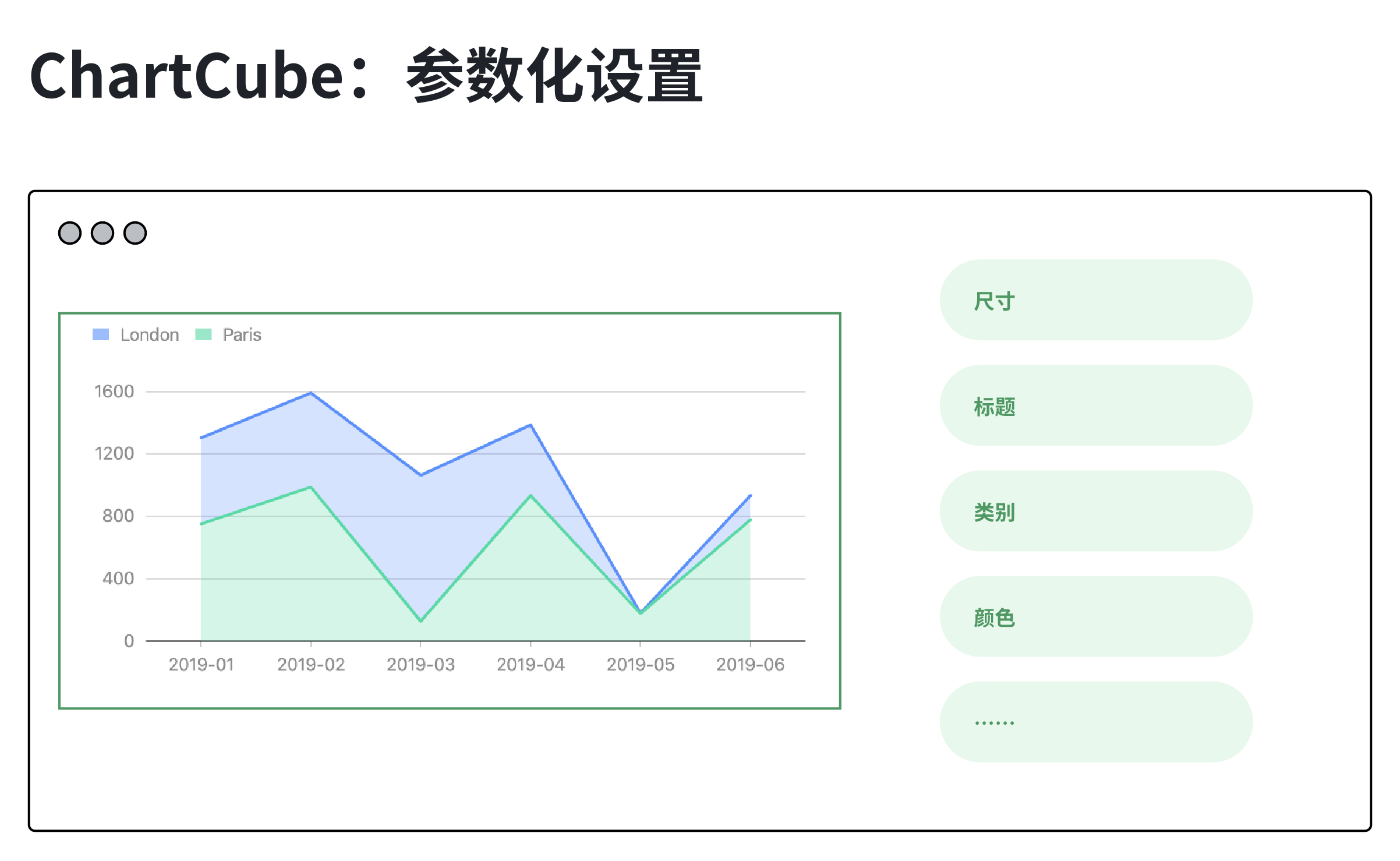Toggle the London legend item
This screenshot has height=861, width=1400.
pos(136,335)
